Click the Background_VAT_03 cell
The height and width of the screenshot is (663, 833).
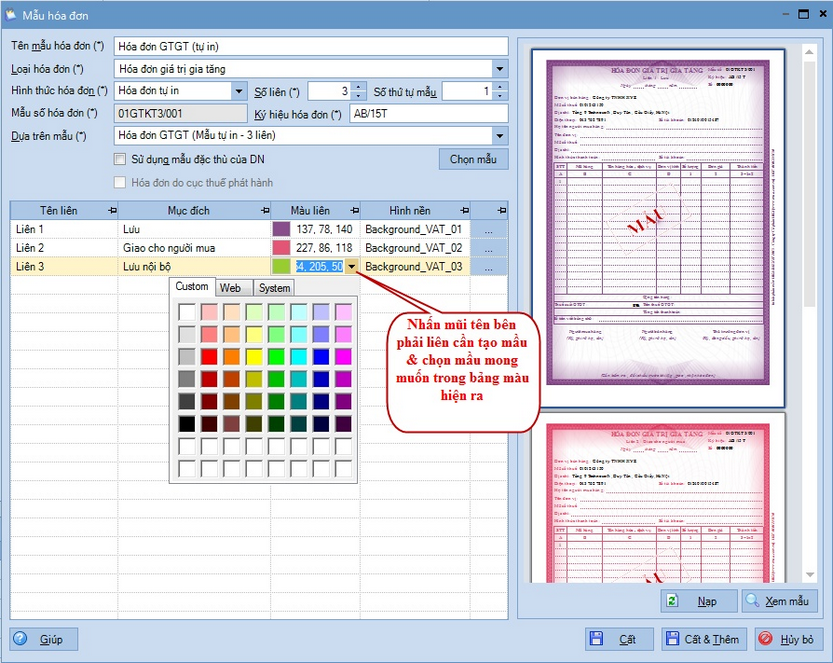pos(415,267)
